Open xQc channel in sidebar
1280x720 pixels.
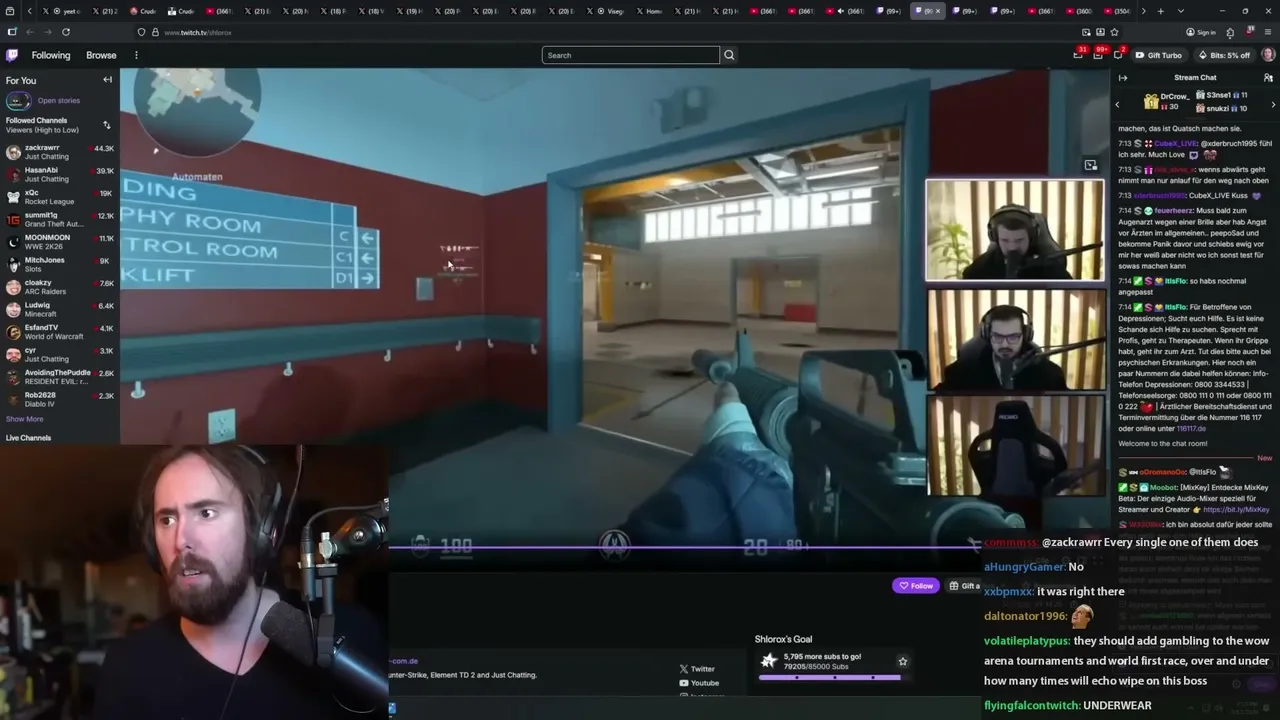click(x=59, y=197)
